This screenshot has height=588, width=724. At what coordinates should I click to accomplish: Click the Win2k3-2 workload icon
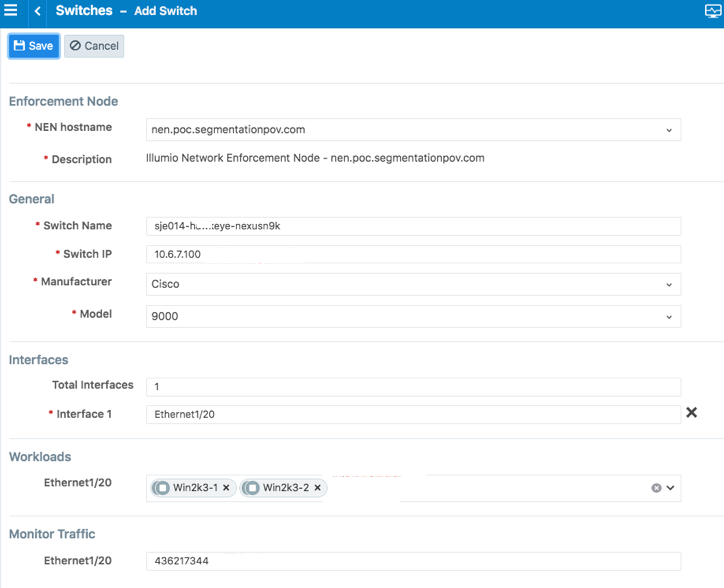pos(252,488)
